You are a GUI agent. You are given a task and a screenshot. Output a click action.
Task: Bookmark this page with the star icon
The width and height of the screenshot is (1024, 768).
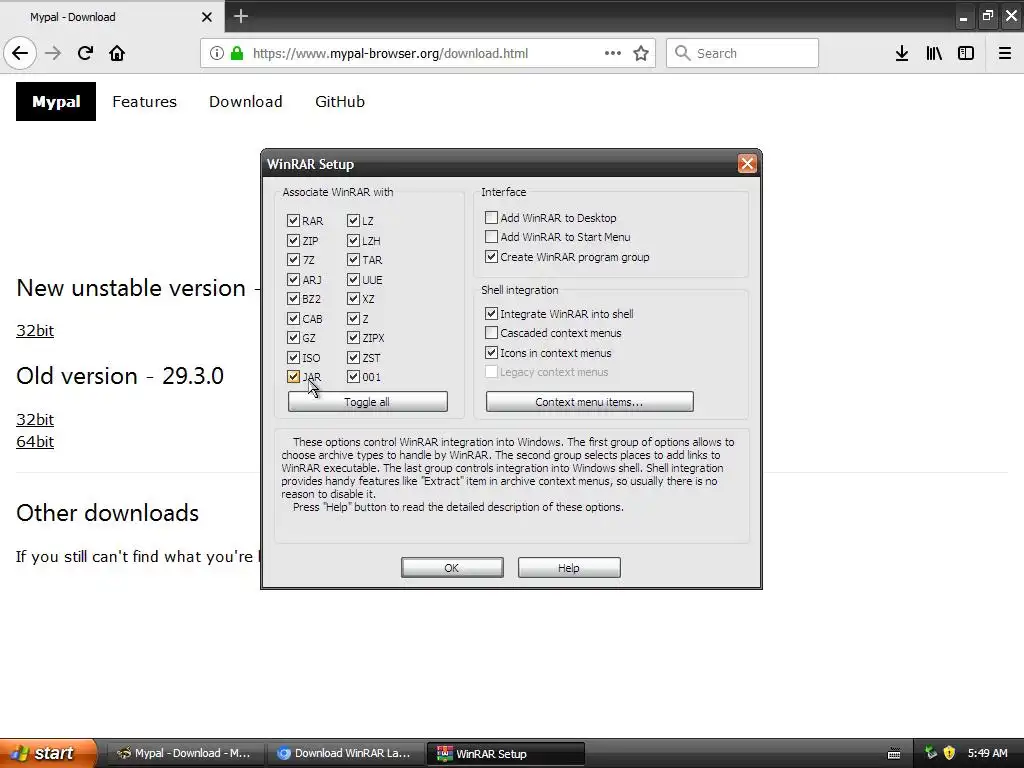tap(641, 53)
